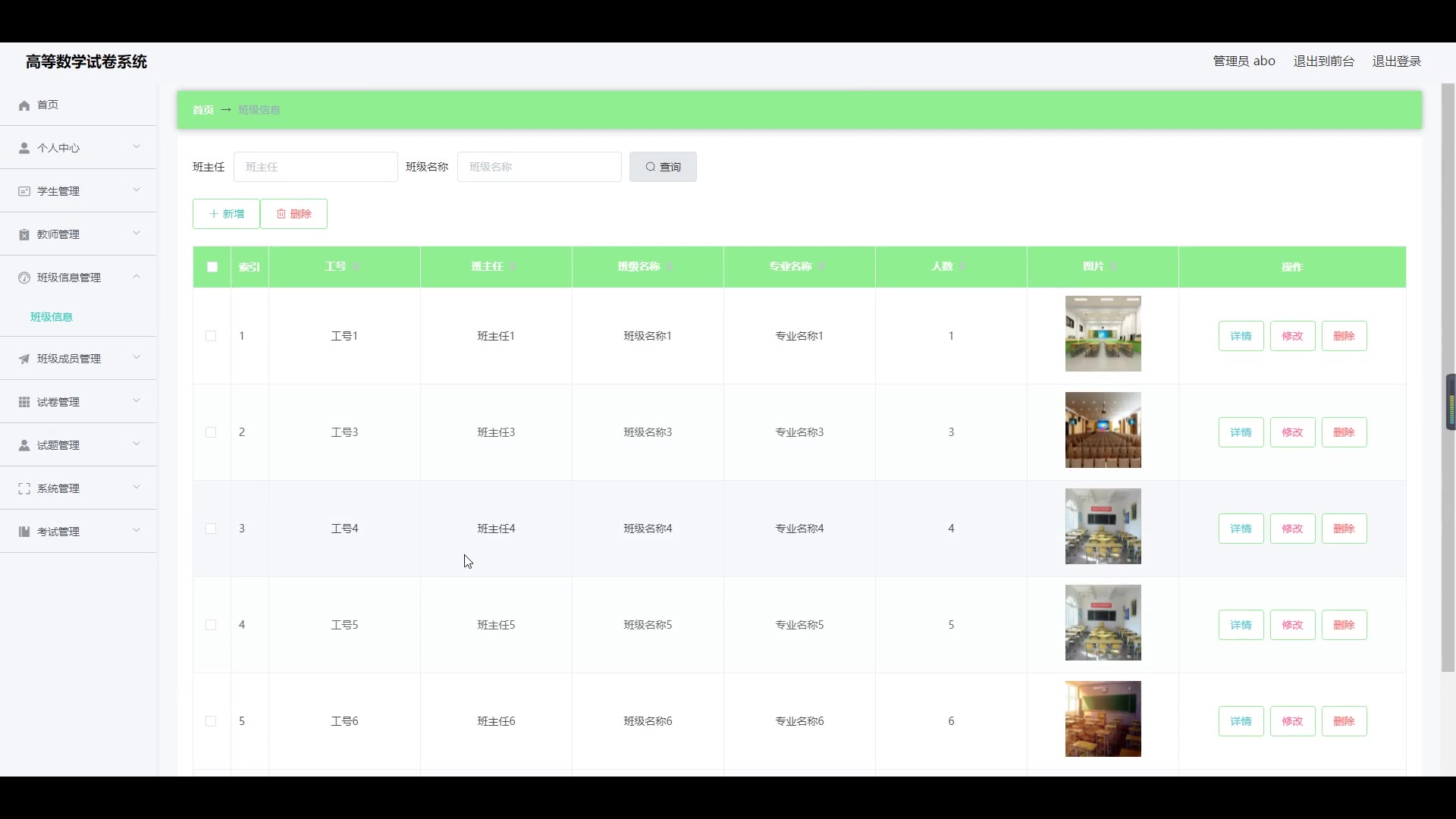Toggle the select-all checkbox in table header
This screenshot has height=819, width=1456.
coord(212,267)
